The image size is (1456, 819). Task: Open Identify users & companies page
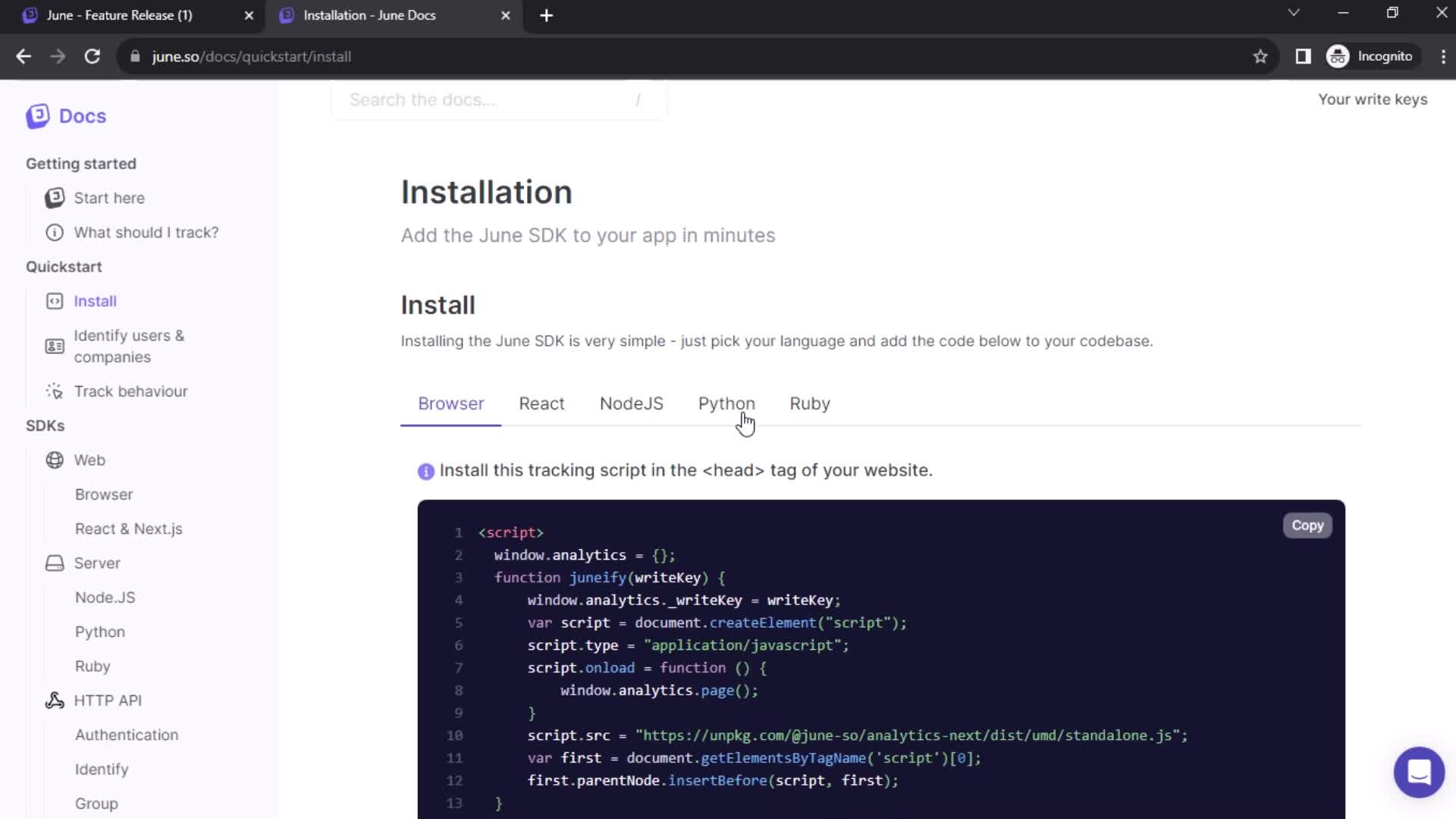(129, 347)
